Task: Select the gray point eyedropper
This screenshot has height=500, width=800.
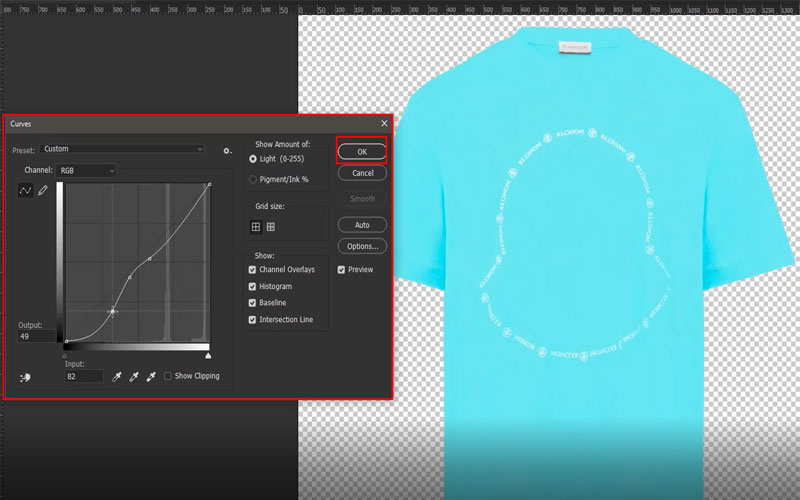Action: point(134,377)
